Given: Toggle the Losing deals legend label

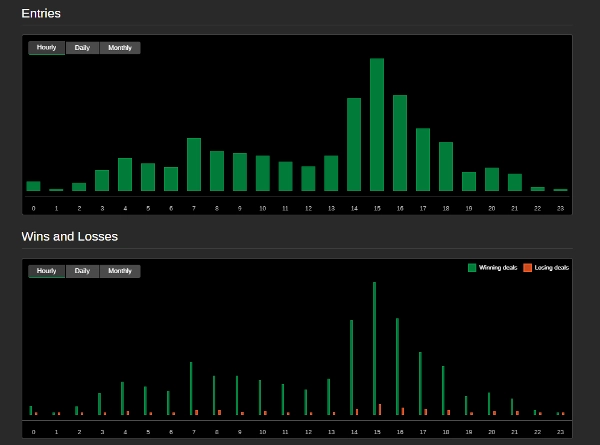Looking at the screenshot, I should pyautogui.click(x=552, y=268).
